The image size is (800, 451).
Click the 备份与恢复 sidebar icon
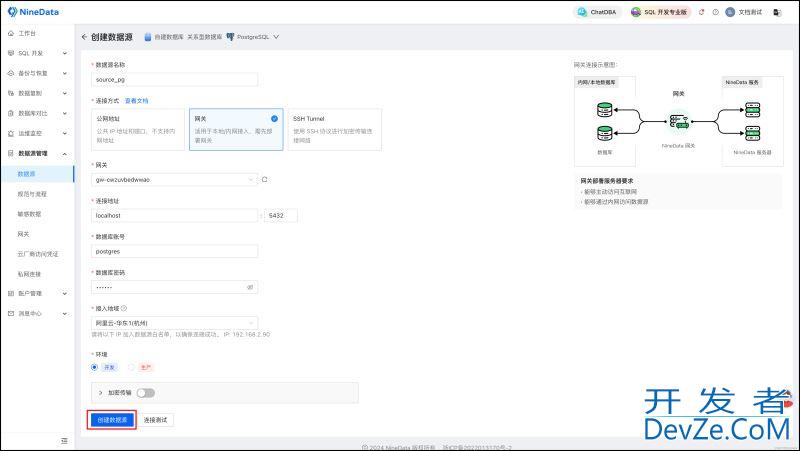tap(11, 73)
